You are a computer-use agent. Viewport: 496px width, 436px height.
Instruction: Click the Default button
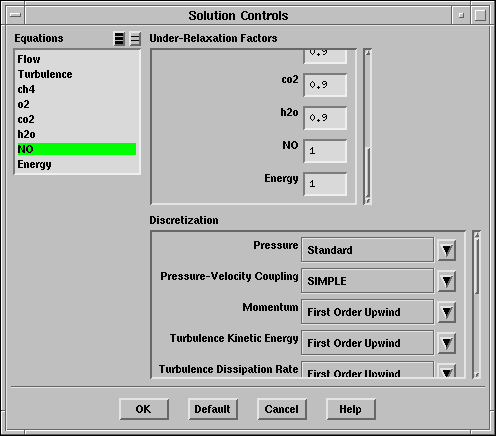tap(213, 409)
